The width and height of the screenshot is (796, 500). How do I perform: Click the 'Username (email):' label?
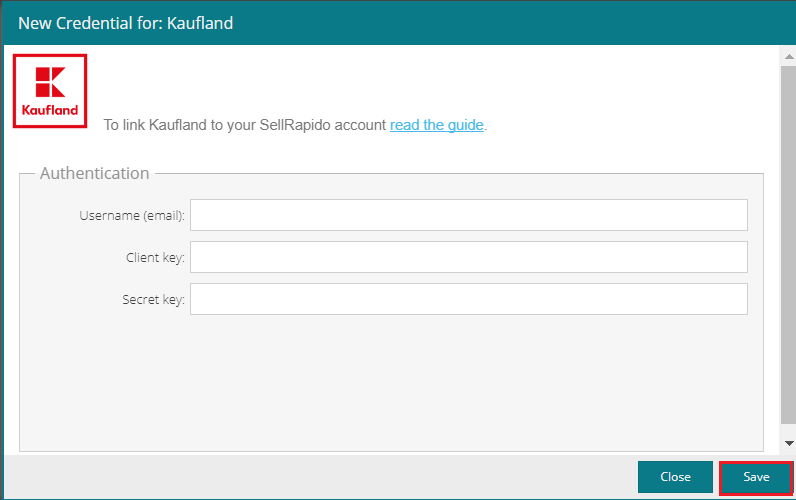click(132, 215)
